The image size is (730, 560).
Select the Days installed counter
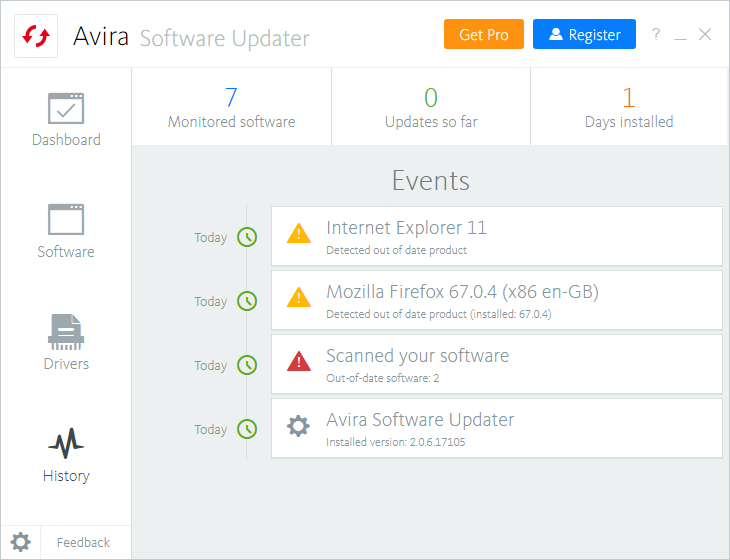click(x=629, y=108)
